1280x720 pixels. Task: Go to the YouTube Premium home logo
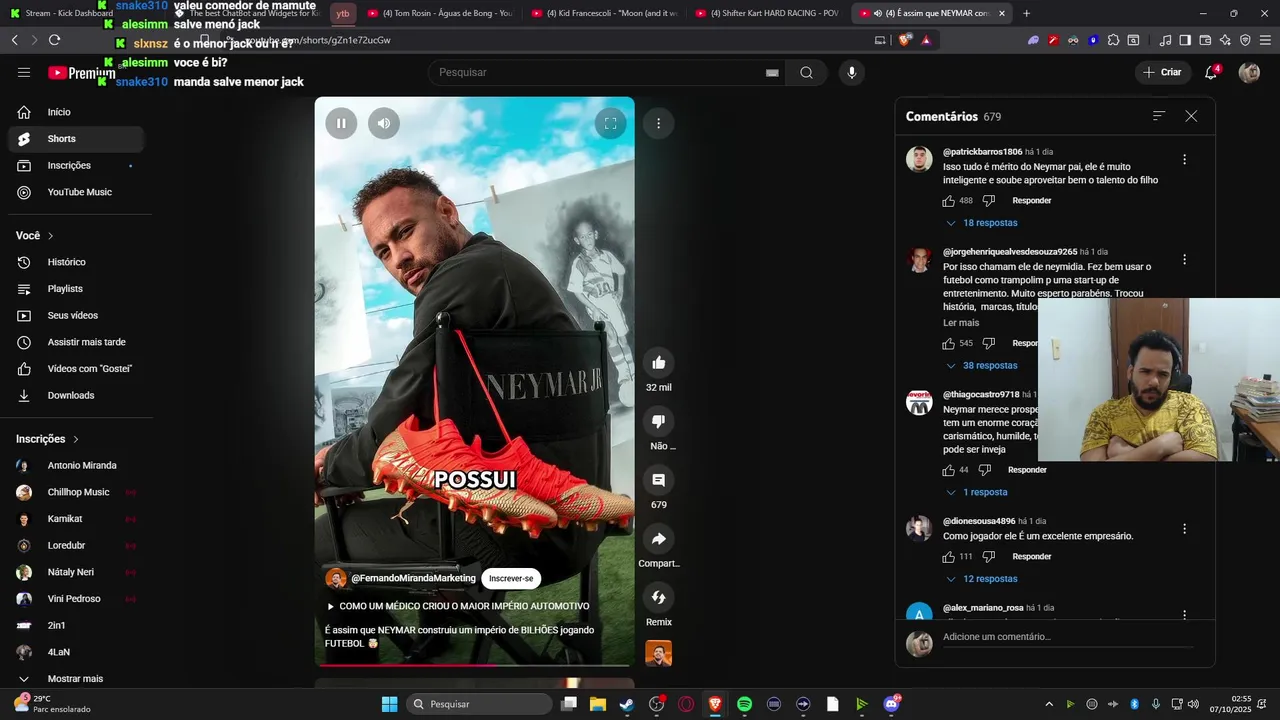[82, 73]
